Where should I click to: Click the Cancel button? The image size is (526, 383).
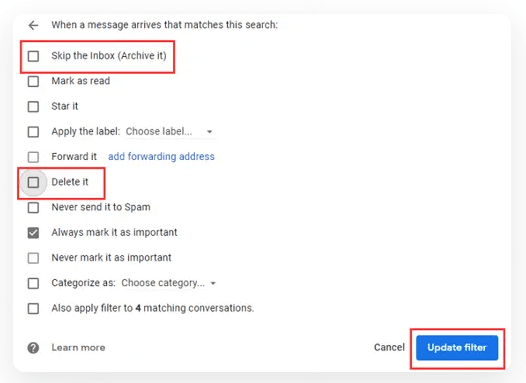point(389,347)
